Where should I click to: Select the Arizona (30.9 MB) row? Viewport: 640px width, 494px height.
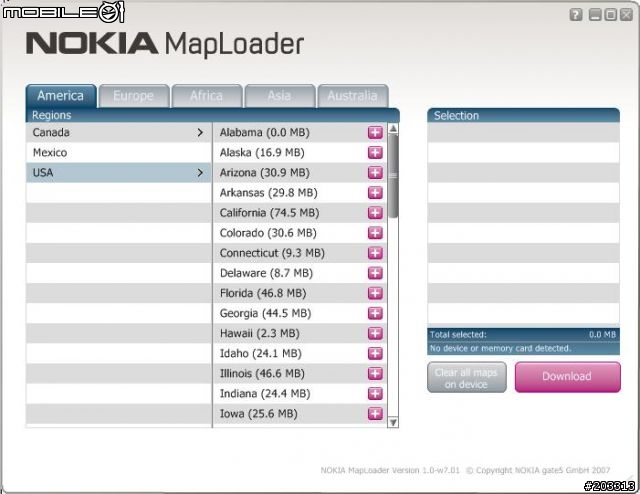pos(300,173)
